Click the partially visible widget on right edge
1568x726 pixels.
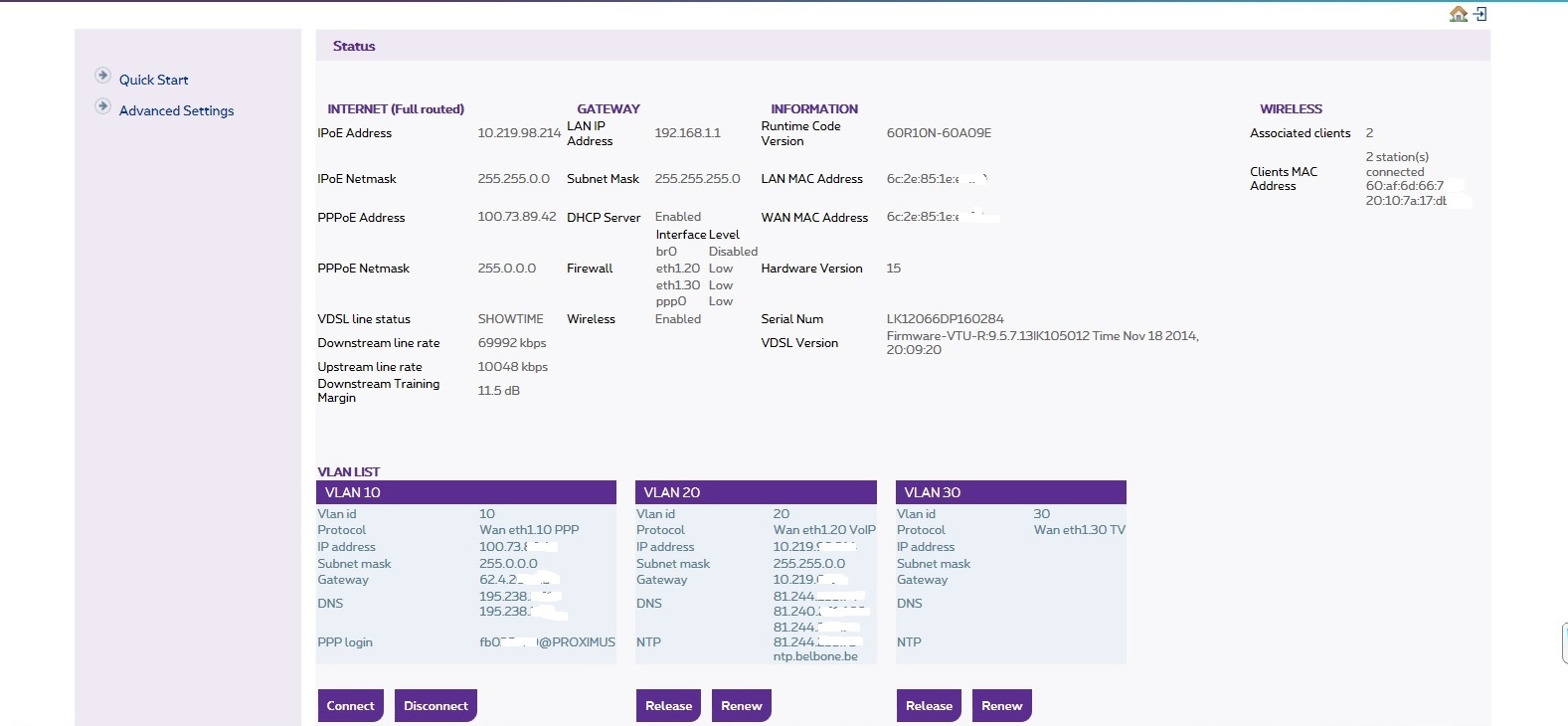1564,642
